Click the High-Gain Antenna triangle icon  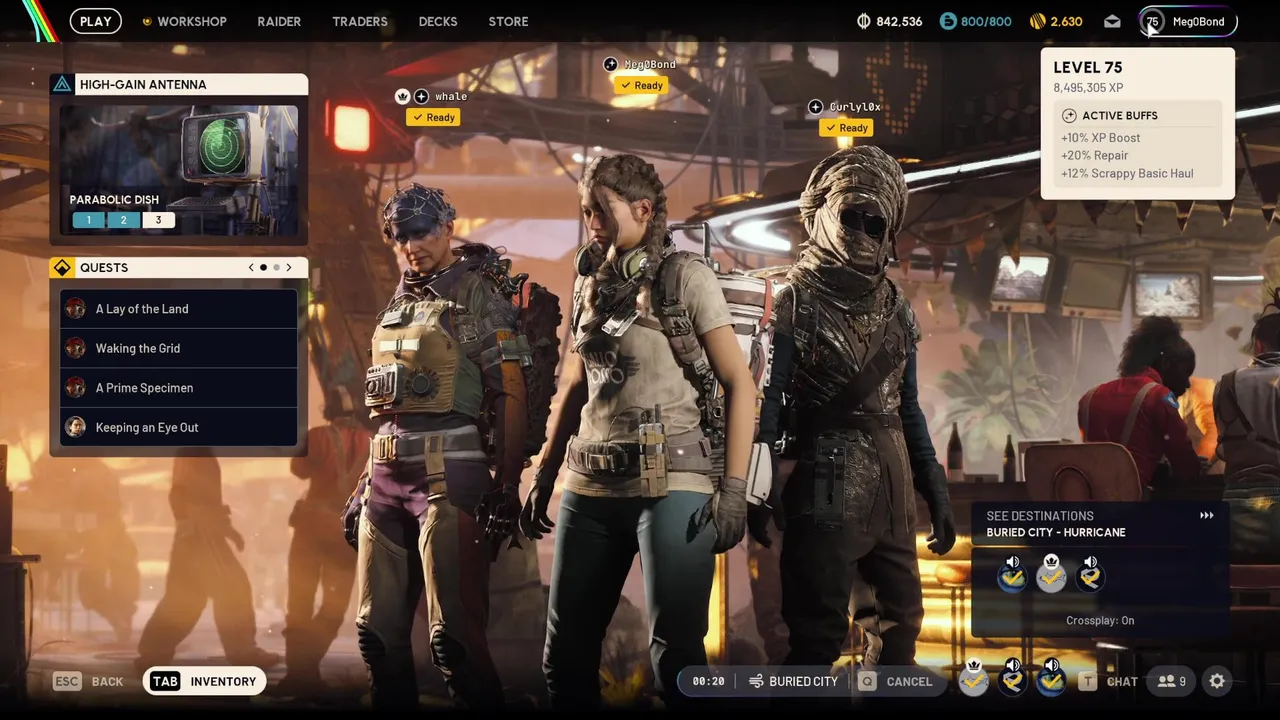coord(62,85)
